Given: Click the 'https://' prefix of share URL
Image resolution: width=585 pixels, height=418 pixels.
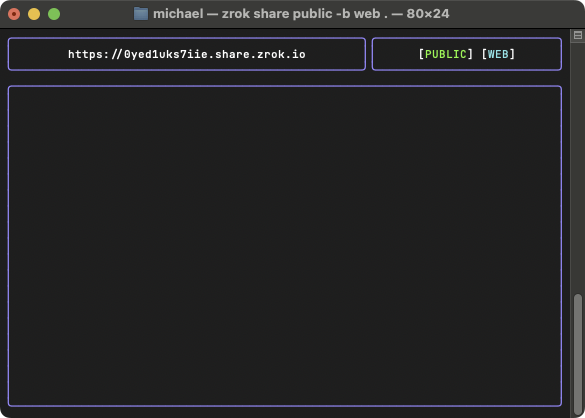Looking at the screenshot, I should tap(95, 54).
